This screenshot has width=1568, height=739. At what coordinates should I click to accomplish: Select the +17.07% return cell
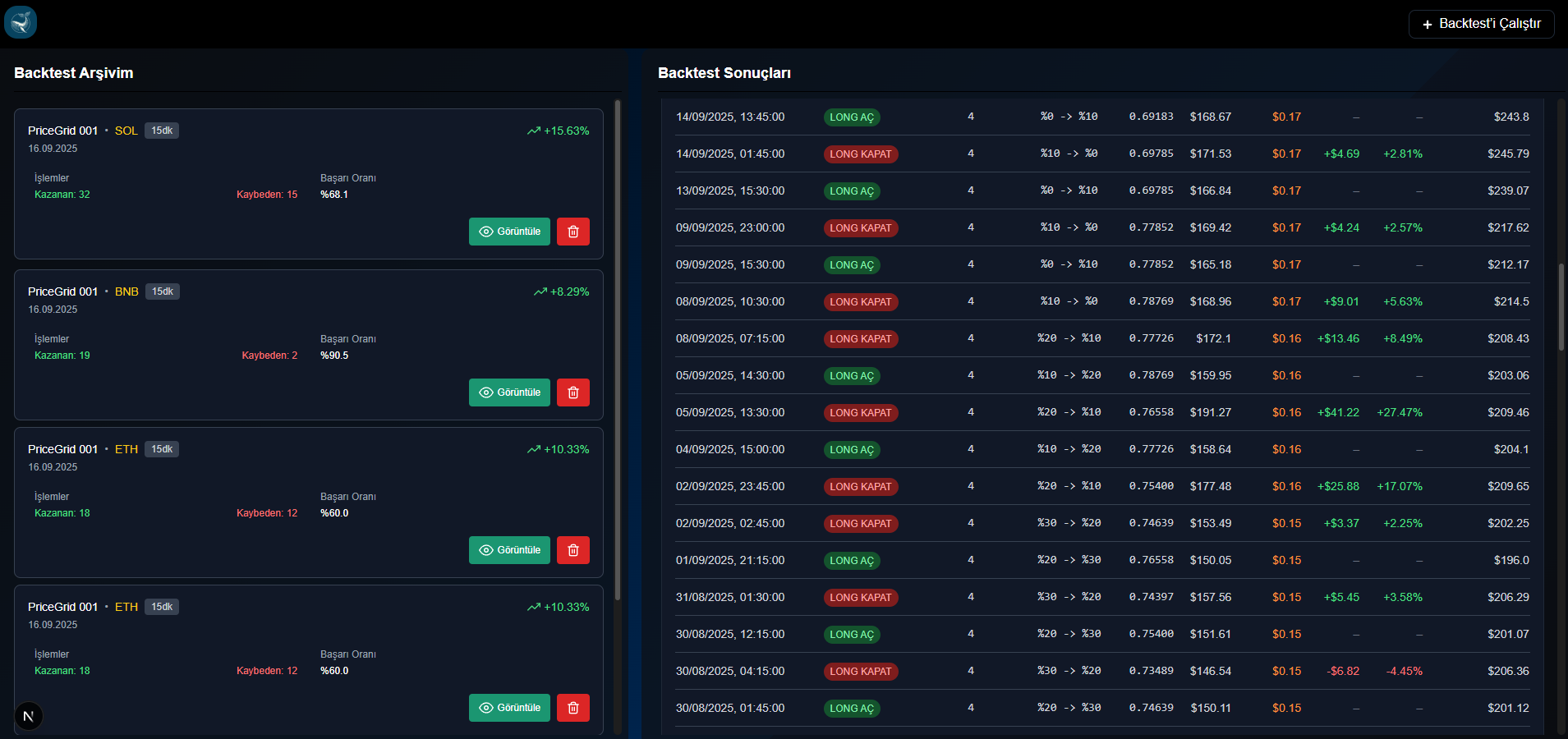click(x=1400, y=486)
